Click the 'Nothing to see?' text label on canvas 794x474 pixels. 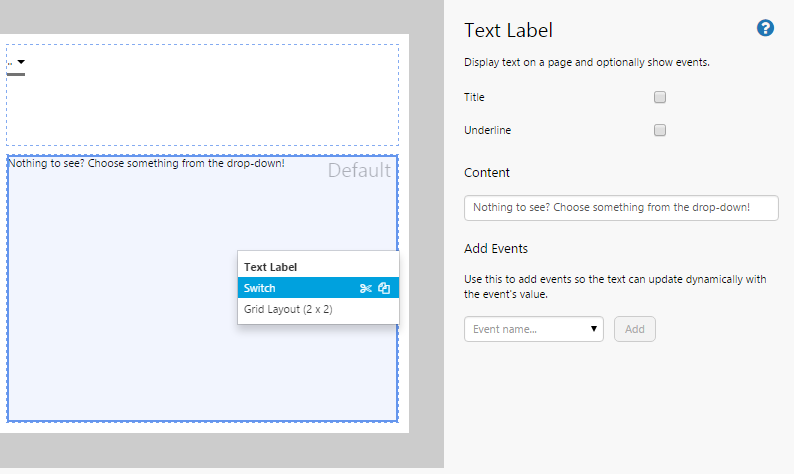(x=146, y=163)
